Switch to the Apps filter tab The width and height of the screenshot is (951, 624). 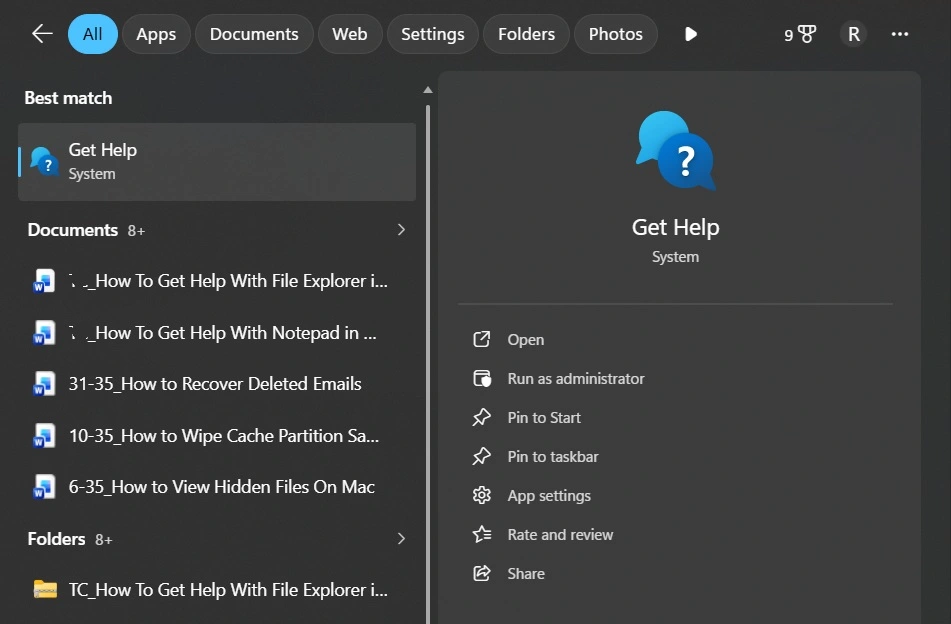coord(156,34)
